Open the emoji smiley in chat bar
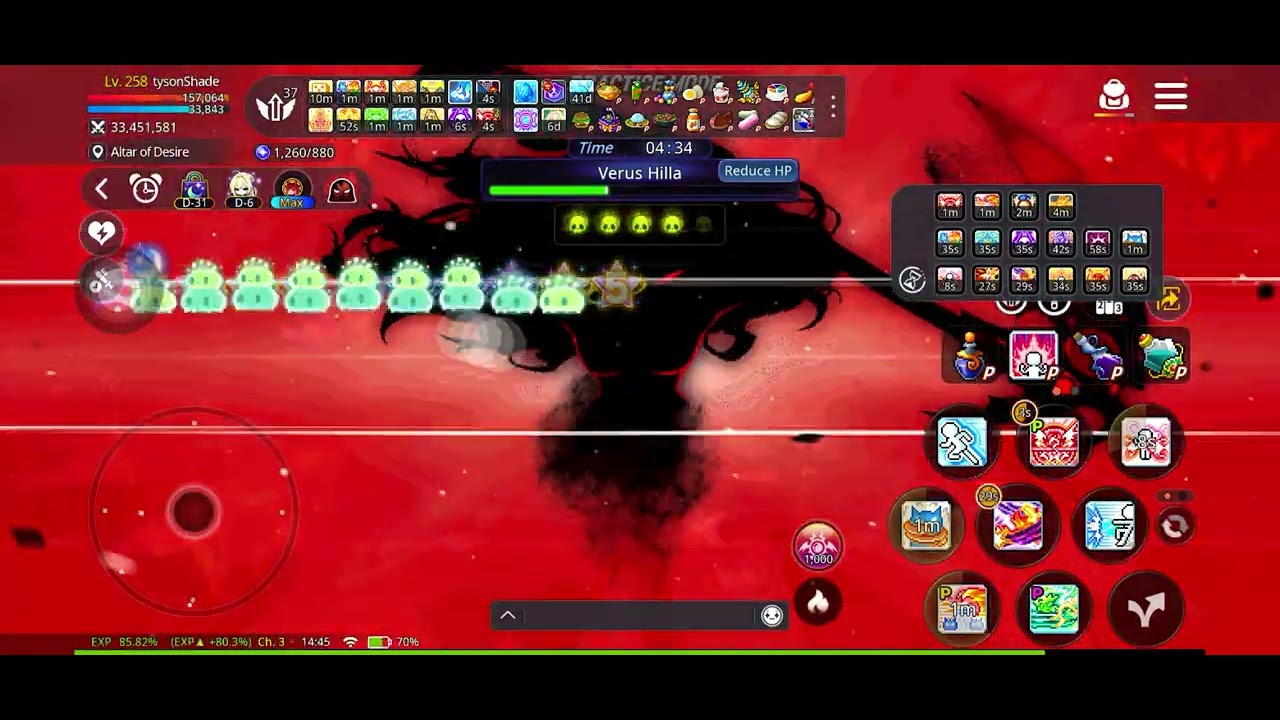 [x=771, y=616]
